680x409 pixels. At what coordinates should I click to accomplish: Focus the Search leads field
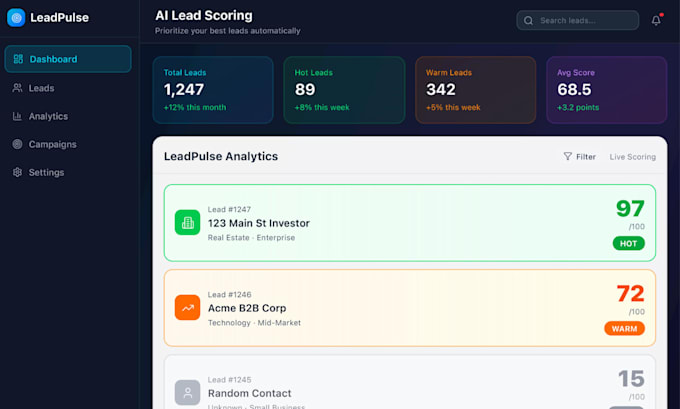pyautogui.click(x=578, y=20)
